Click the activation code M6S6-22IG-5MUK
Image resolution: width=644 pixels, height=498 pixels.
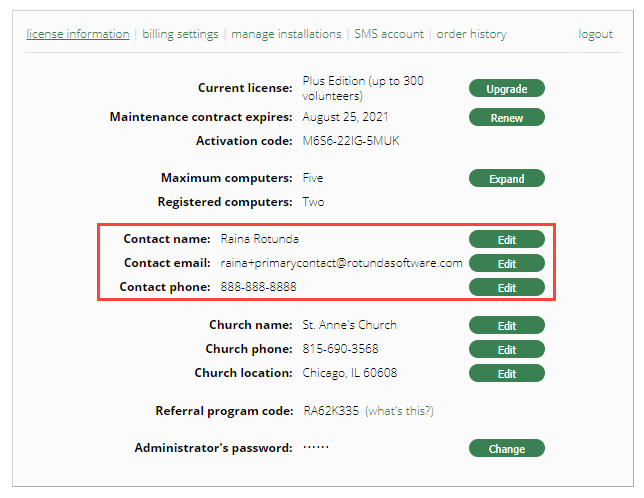(351, 141)
